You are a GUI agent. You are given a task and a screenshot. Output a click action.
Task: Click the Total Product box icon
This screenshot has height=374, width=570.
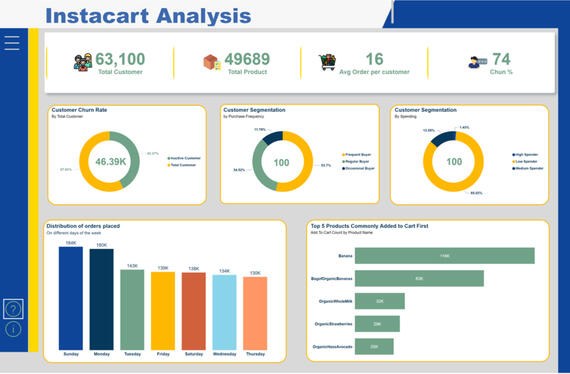[x=212, y=63]
